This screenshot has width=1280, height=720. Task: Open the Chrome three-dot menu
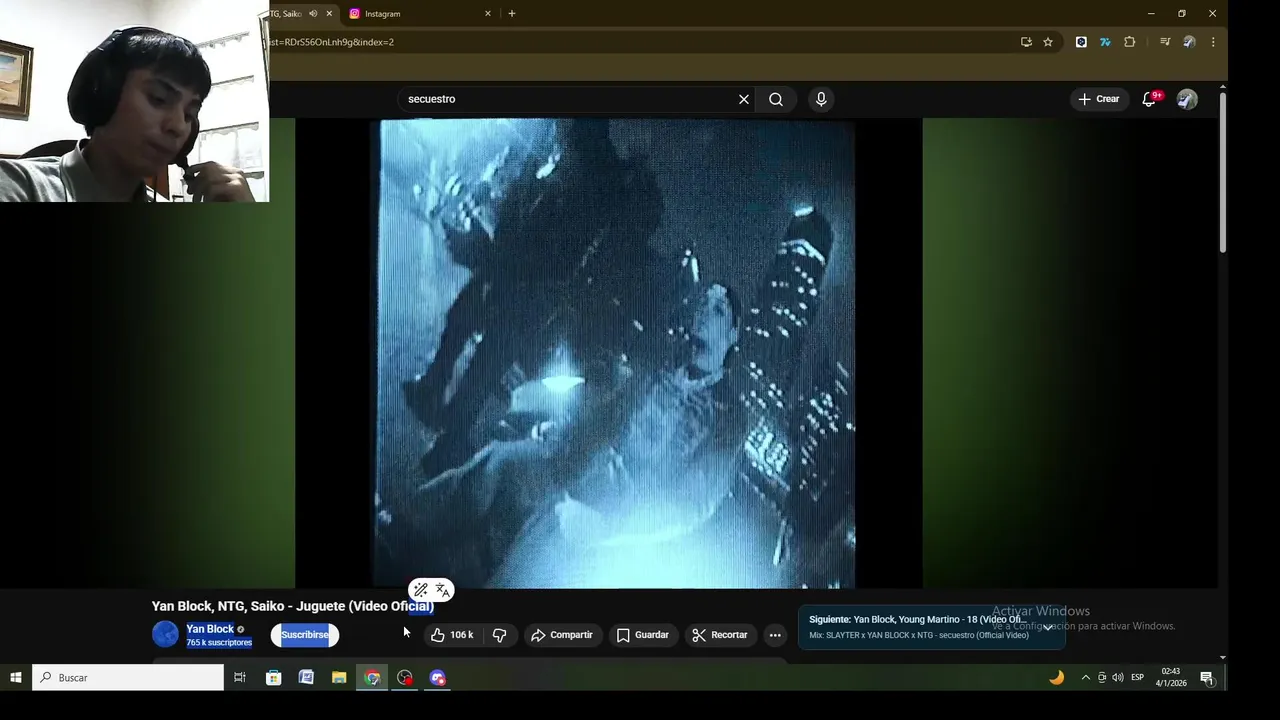point(1213,42)
